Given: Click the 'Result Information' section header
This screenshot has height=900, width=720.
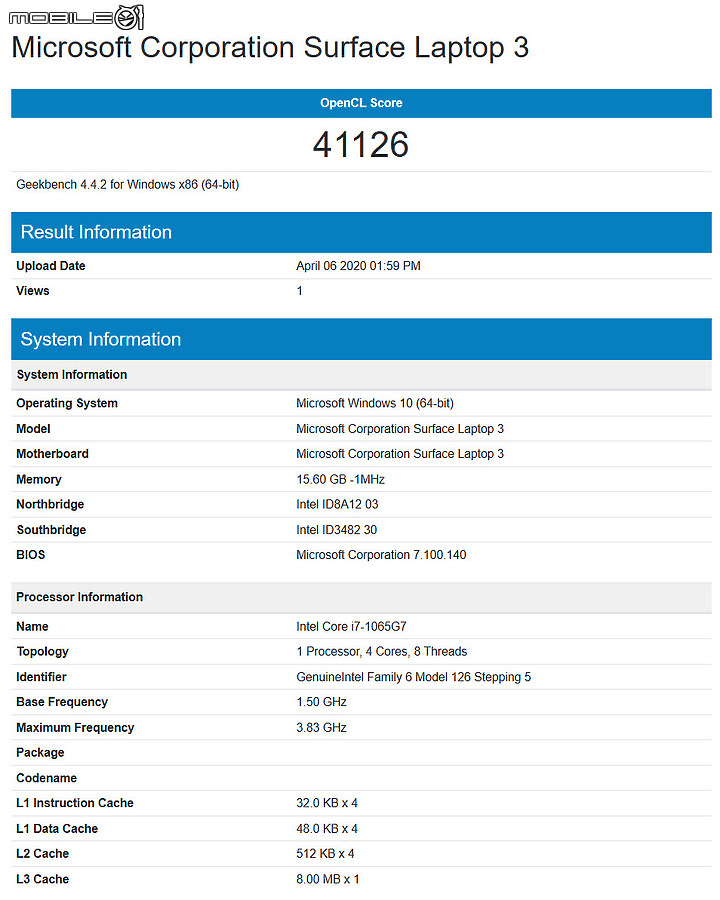Looking at the screenshot, I should 361,232.
